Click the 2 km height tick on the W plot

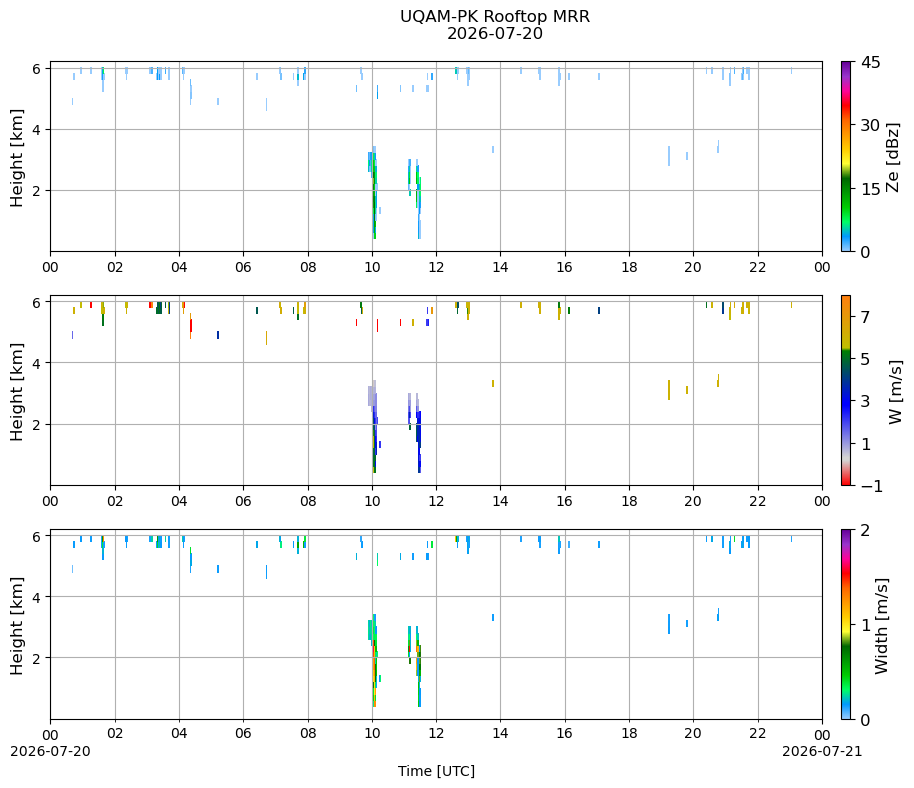click(36, 424)
